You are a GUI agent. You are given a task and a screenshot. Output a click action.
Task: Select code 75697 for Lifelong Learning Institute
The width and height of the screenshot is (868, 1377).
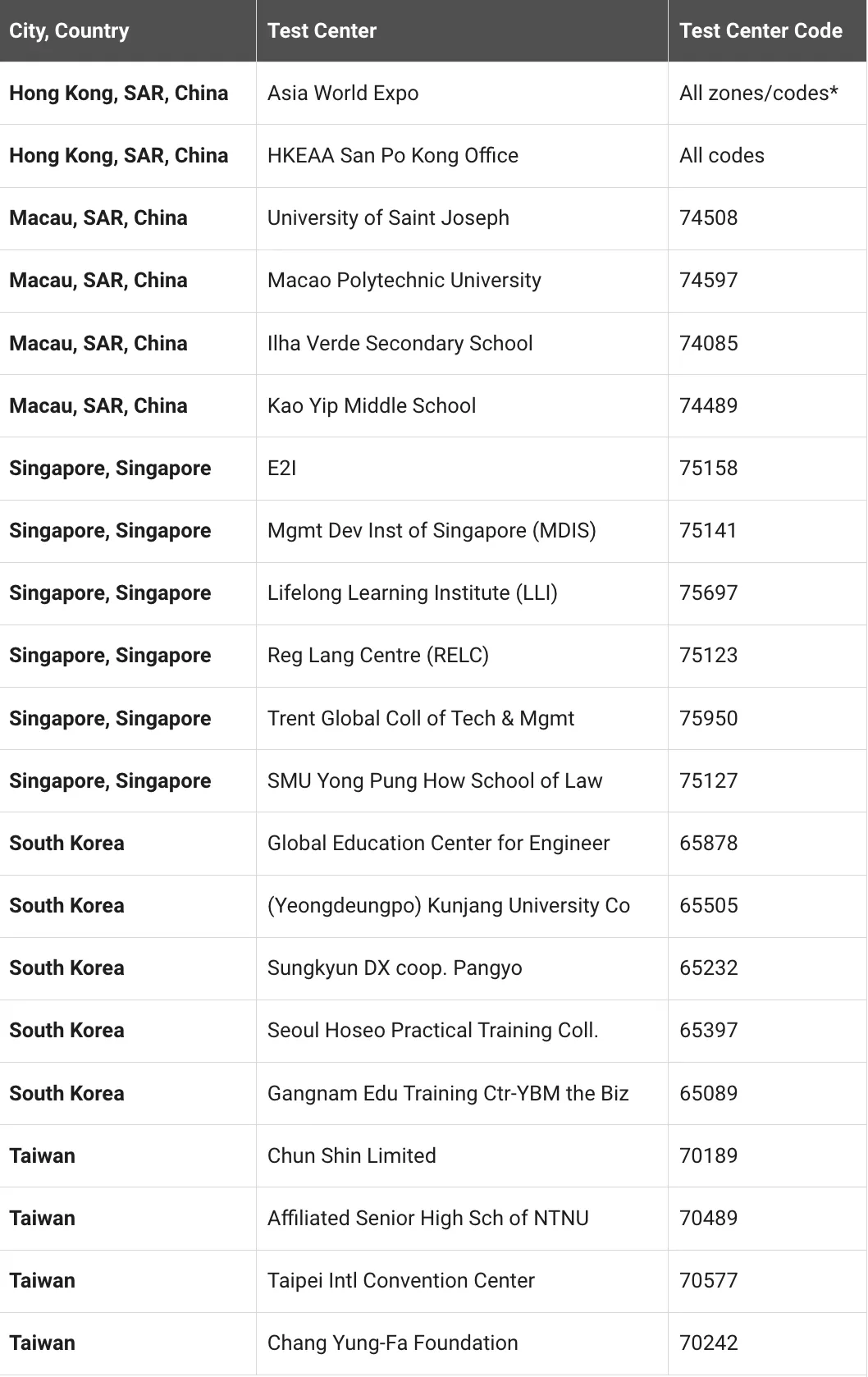tap(708, 593)
